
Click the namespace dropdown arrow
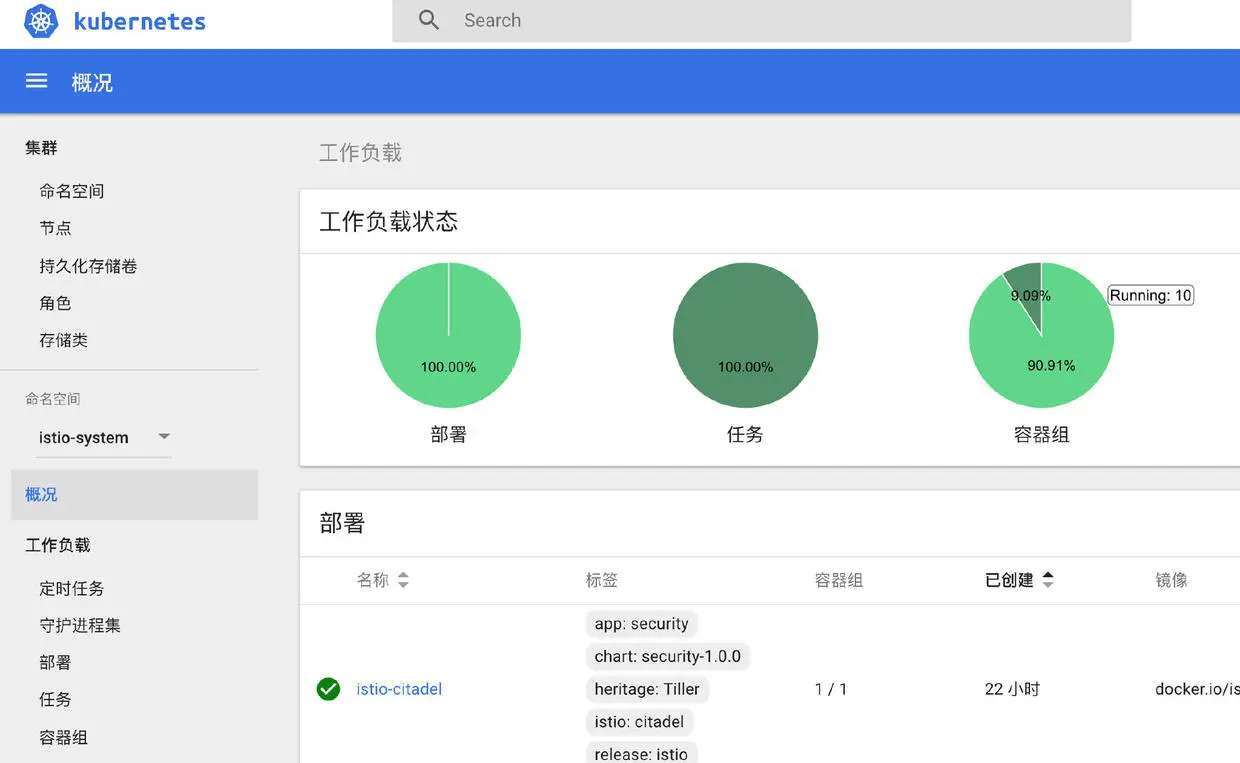click(165, 437)
